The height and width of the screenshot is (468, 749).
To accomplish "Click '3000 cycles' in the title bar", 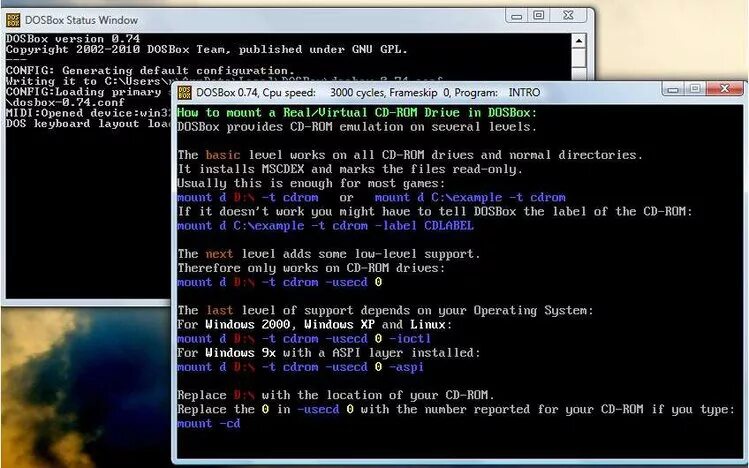I will click(x=358, y=93).
